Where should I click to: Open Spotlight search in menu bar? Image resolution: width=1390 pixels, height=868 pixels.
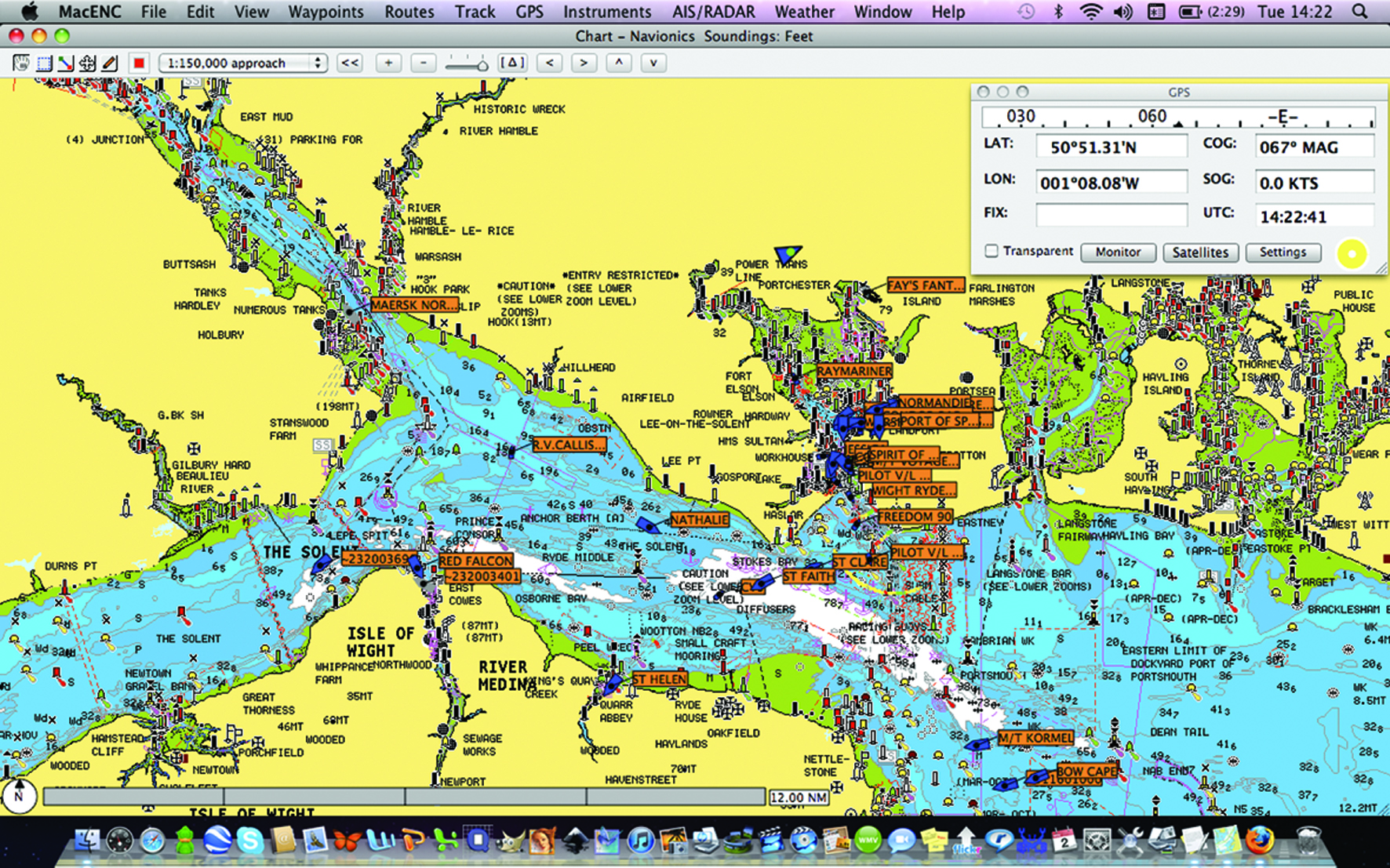pyautogui.click(x=1360, y=12)
